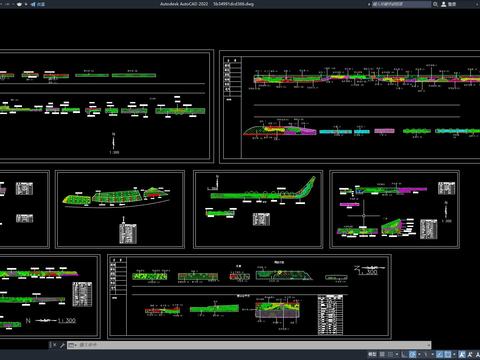Expand object snap settings dropdown arrow
This screenshot has width=480, height=360.
[454, 354]
